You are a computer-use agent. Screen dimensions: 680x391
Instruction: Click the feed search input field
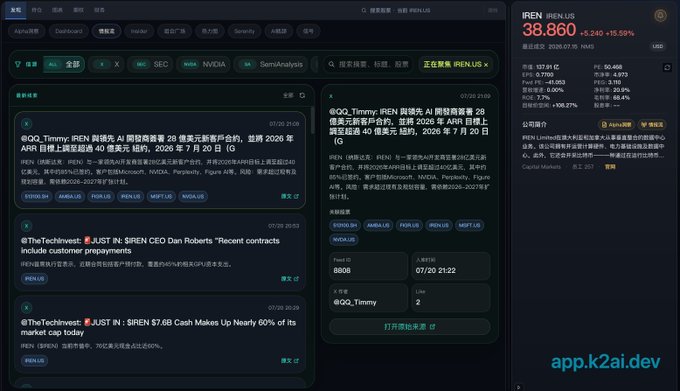click(368, 64)
